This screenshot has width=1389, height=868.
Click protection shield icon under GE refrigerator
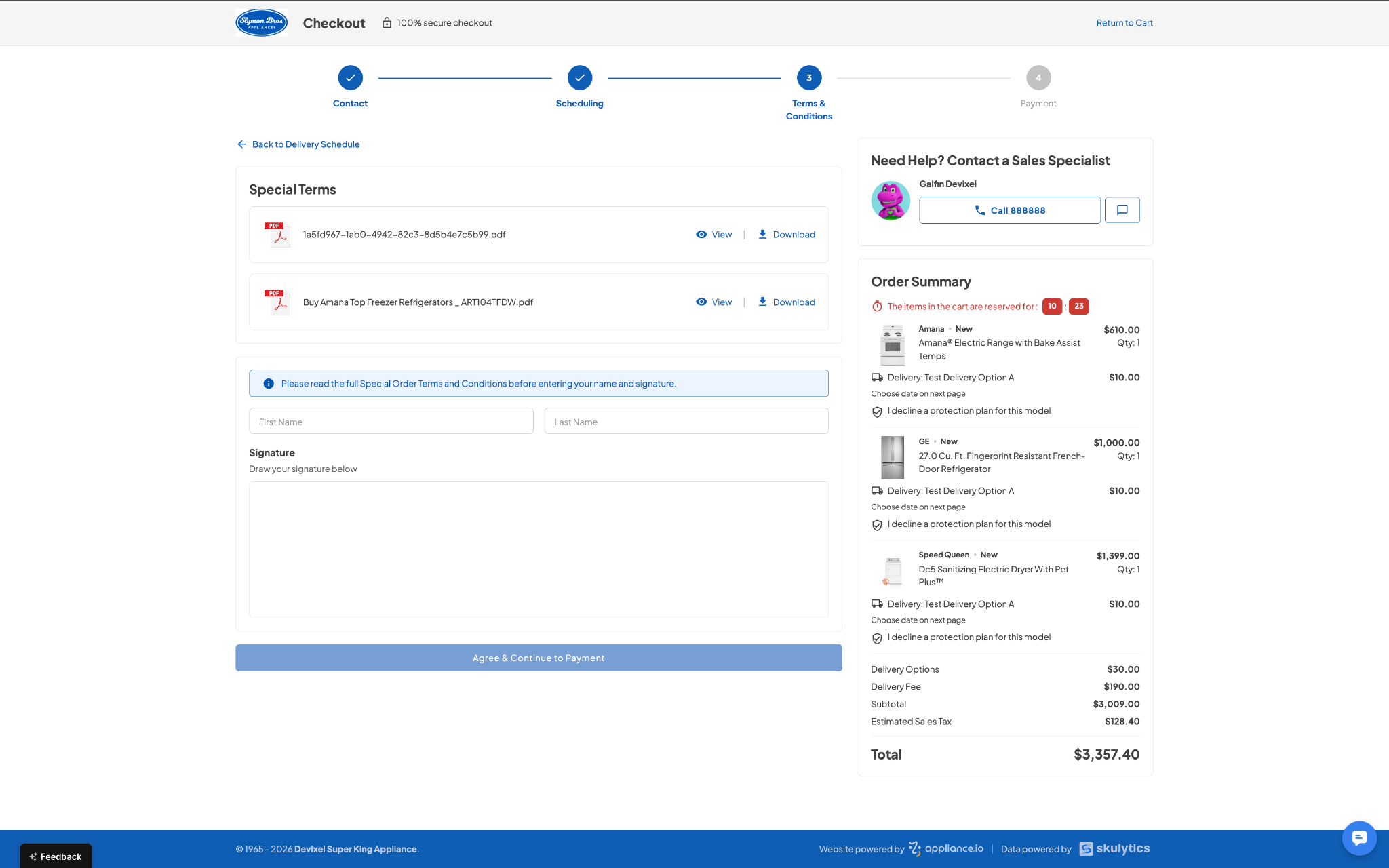(877, 525)
